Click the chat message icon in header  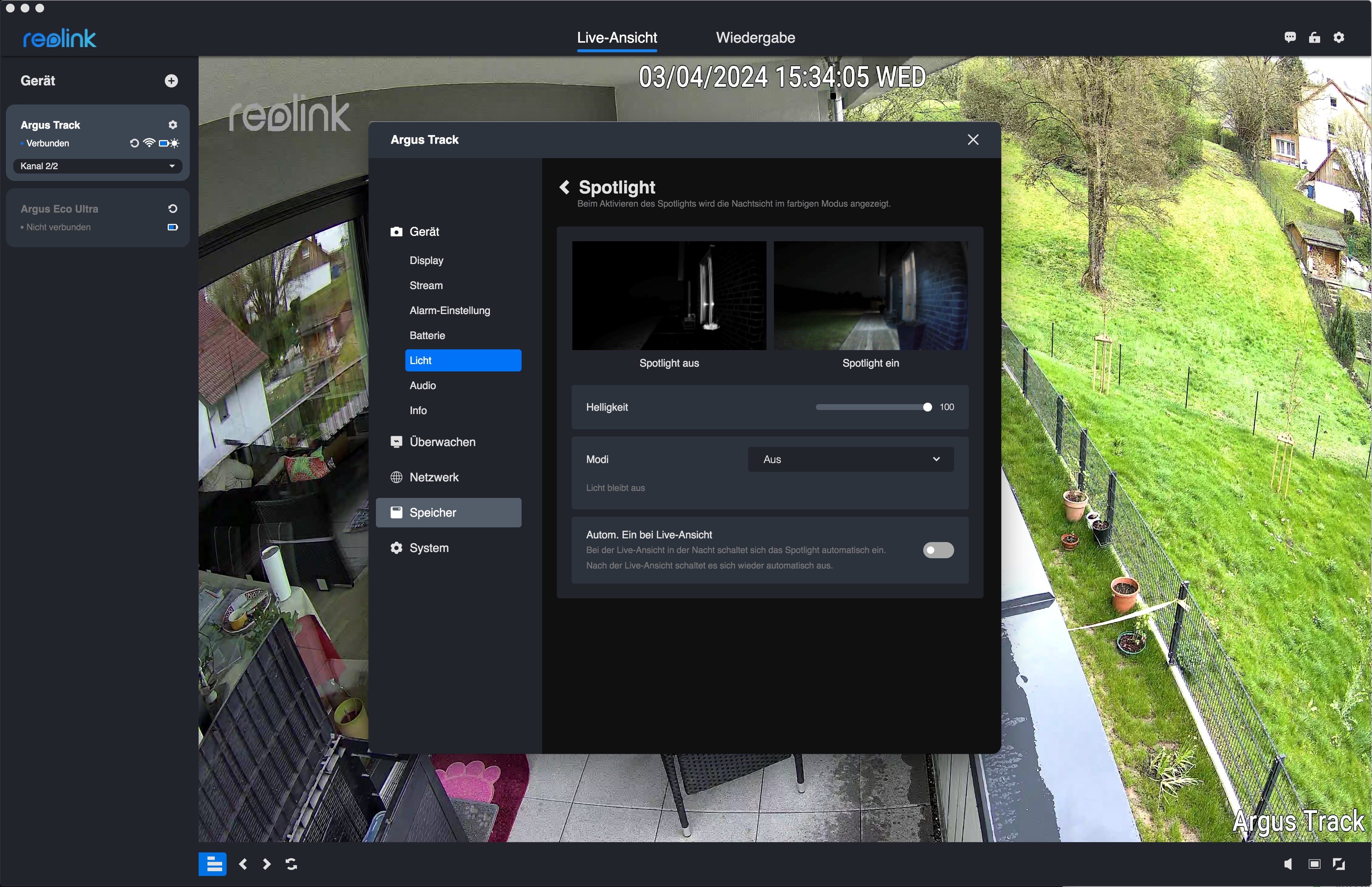click(1290, 38)
